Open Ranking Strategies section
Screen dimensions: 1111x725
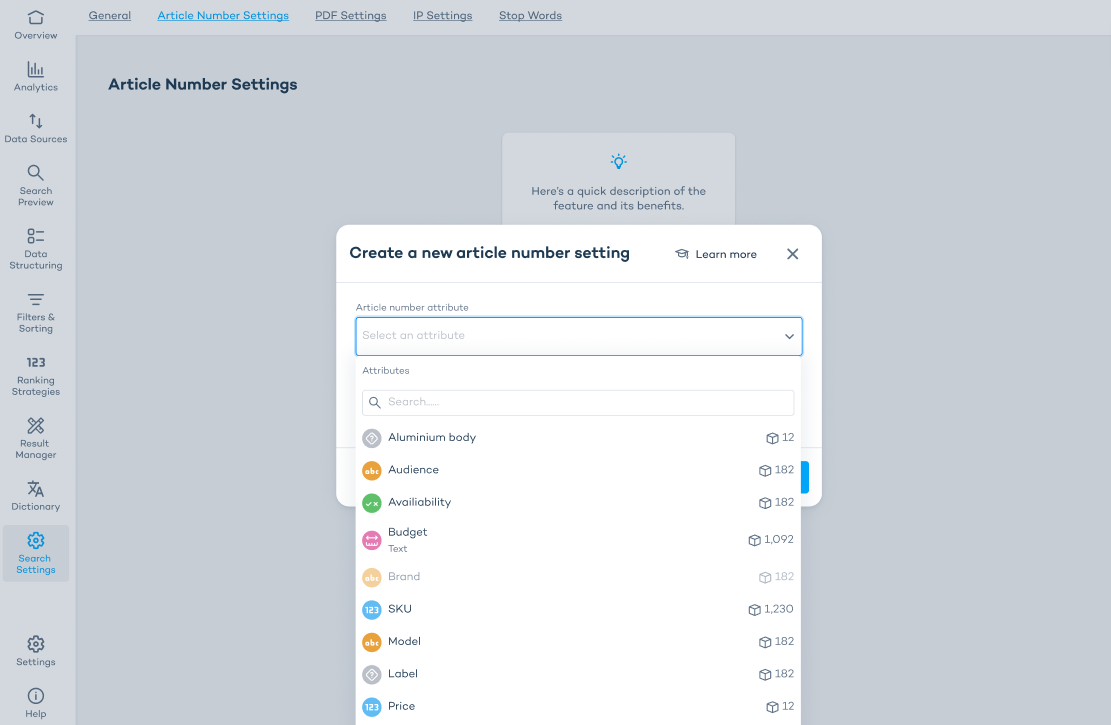click(x=35, y=375)
